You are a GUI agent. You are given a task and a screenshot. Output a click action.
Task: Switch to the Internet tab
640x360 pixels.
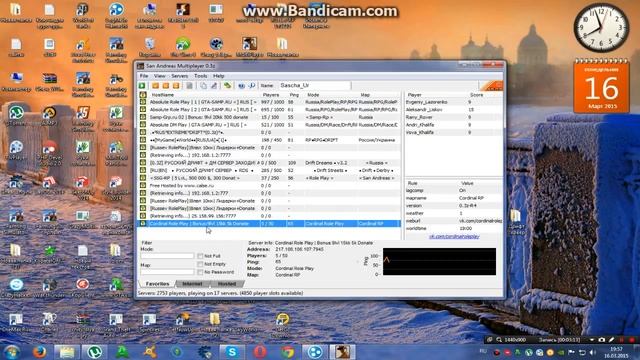pos(192,284)
